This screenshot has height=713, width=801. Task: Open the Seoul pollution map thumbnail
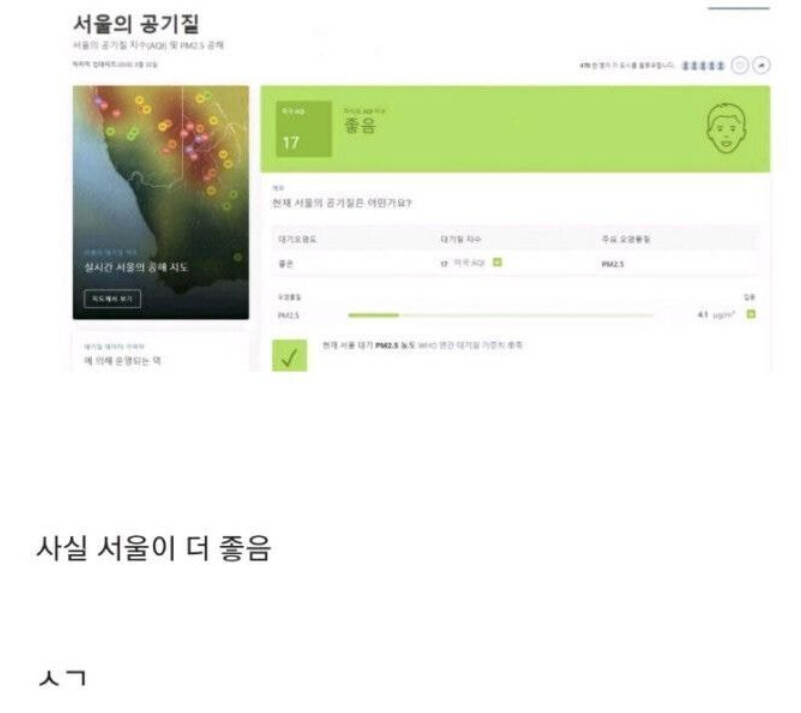[161, 202]
